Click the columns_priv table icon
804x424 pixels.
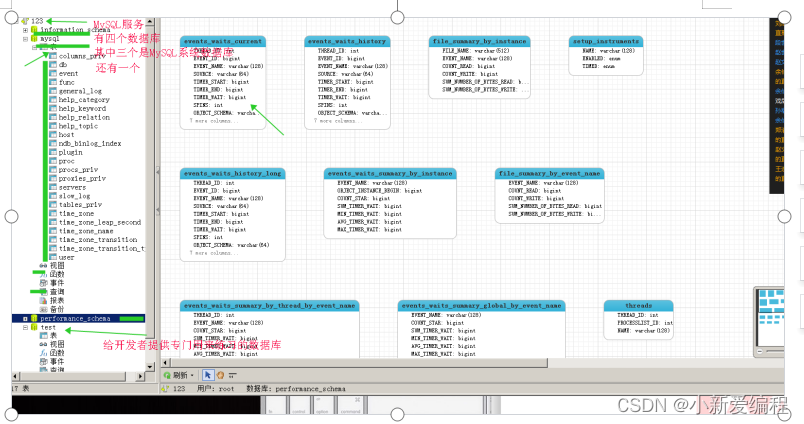tap(53, 56)
